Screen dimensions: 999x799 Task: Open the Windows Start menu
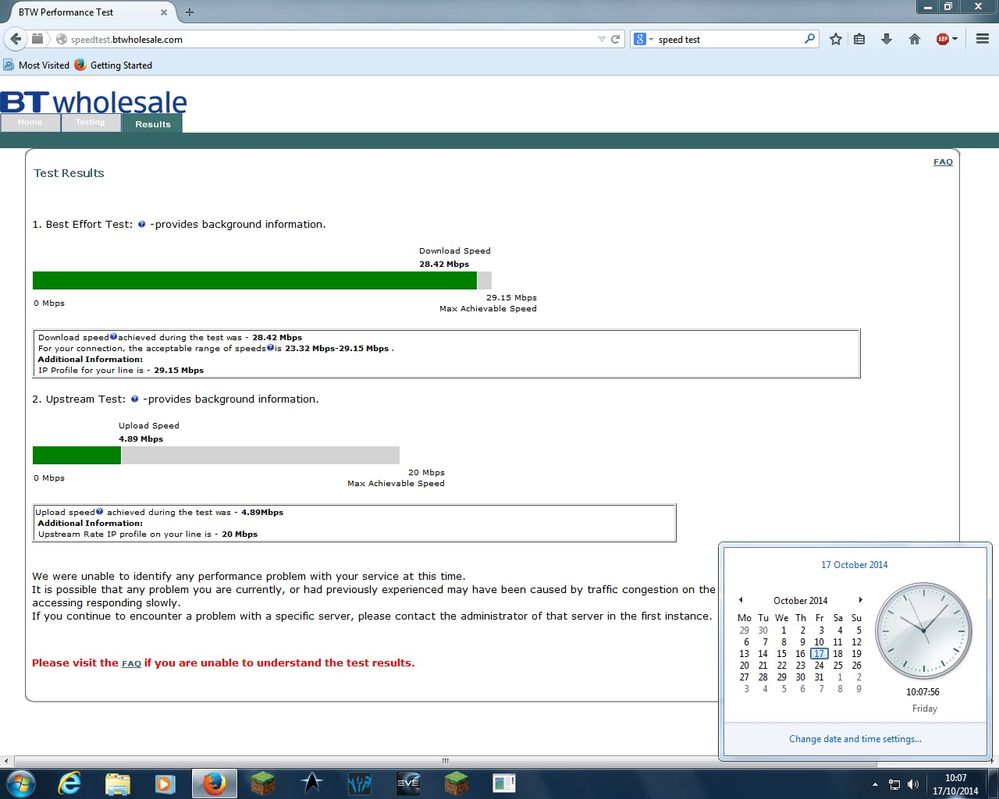pos(20,783)
